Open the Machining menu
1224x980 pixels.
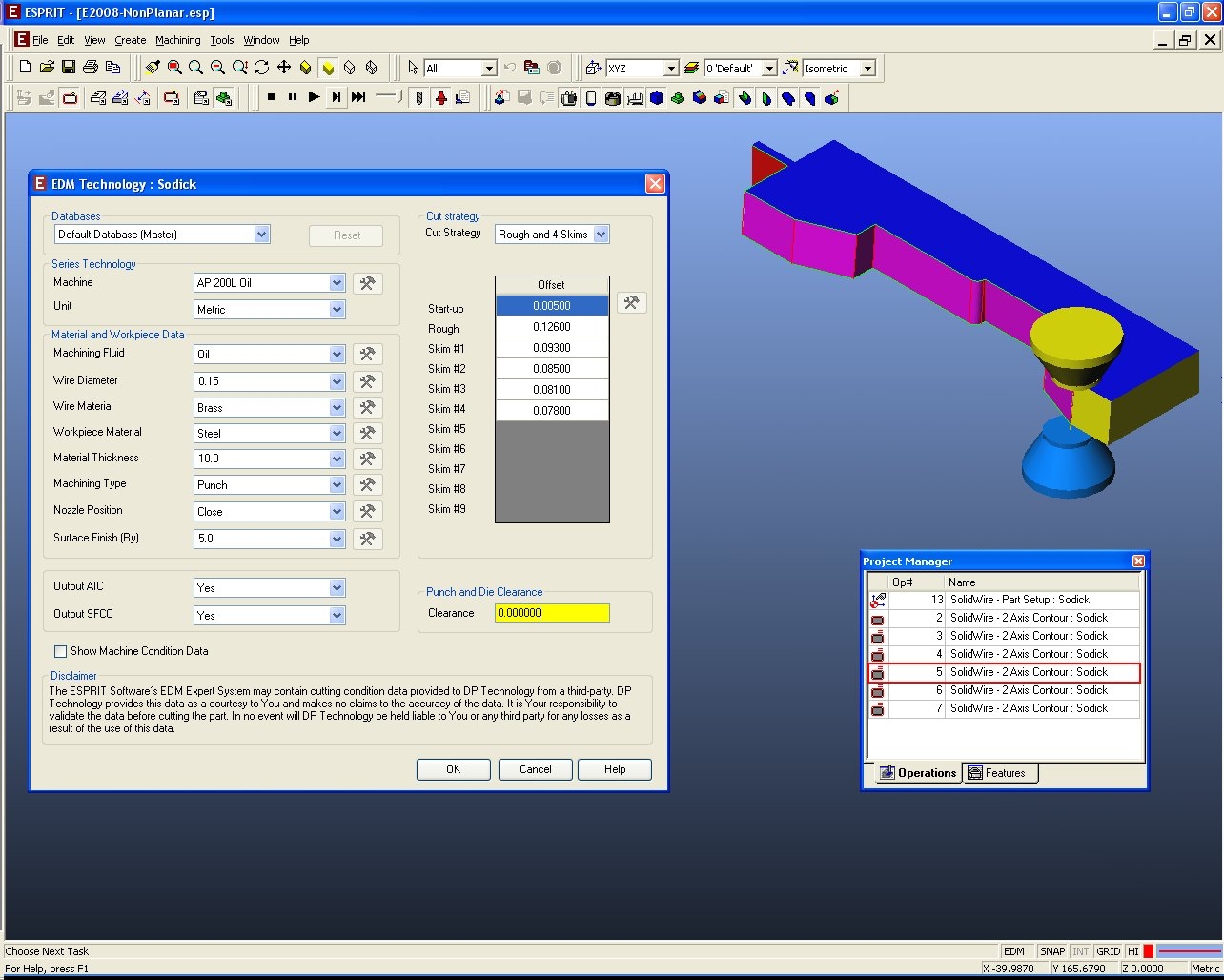click(178, 40)
